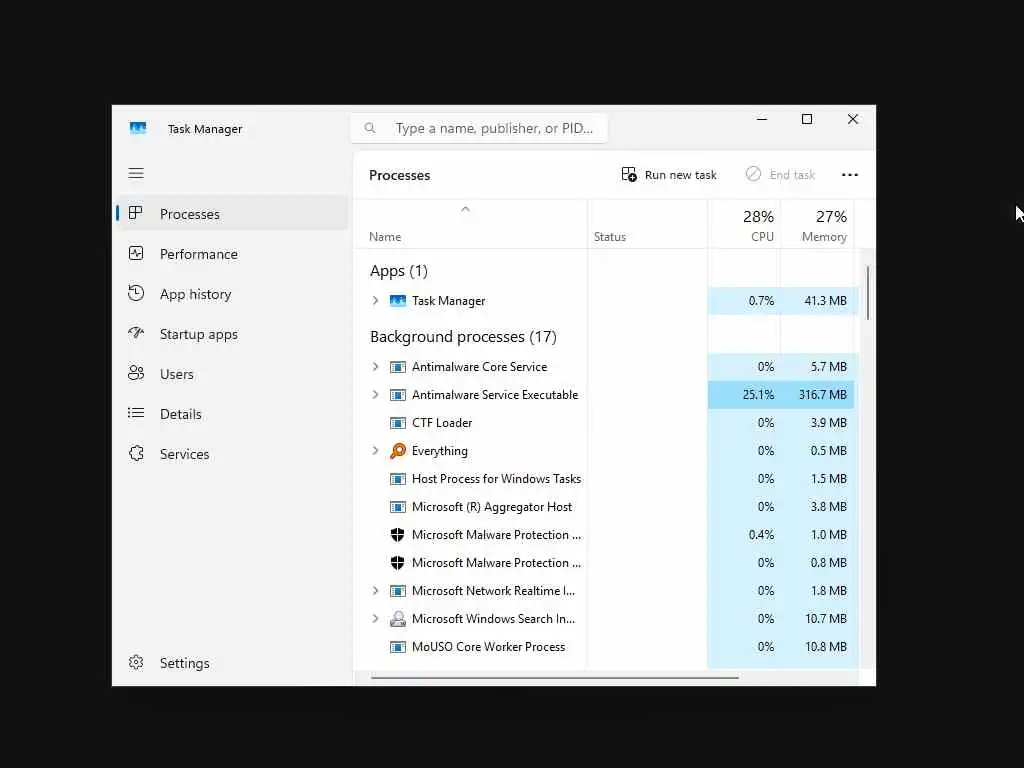Sort by the CPU column header
Screen dimensions: 1024x768
pos(744,224)
